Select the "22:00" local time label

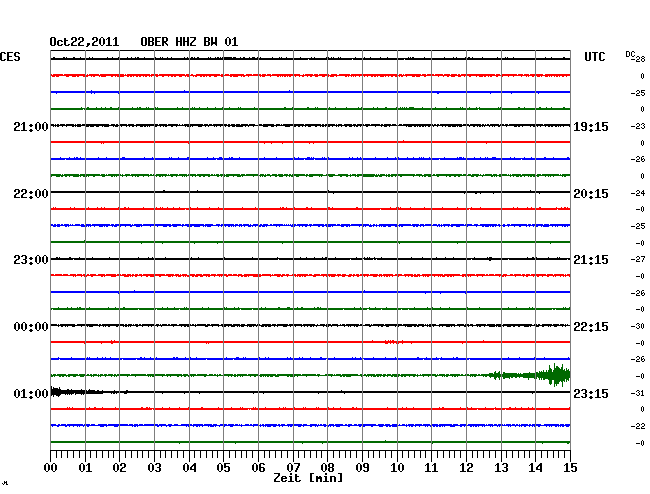(x=31, y=194)
